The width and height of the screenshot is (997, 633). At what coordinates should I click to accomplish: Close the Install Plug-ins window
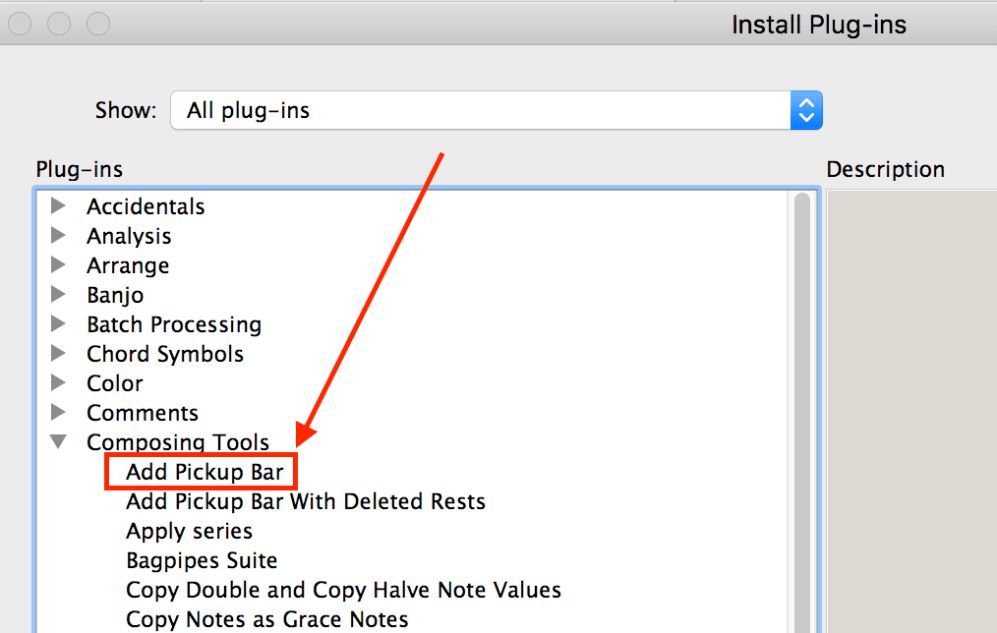tap(21, 22)
